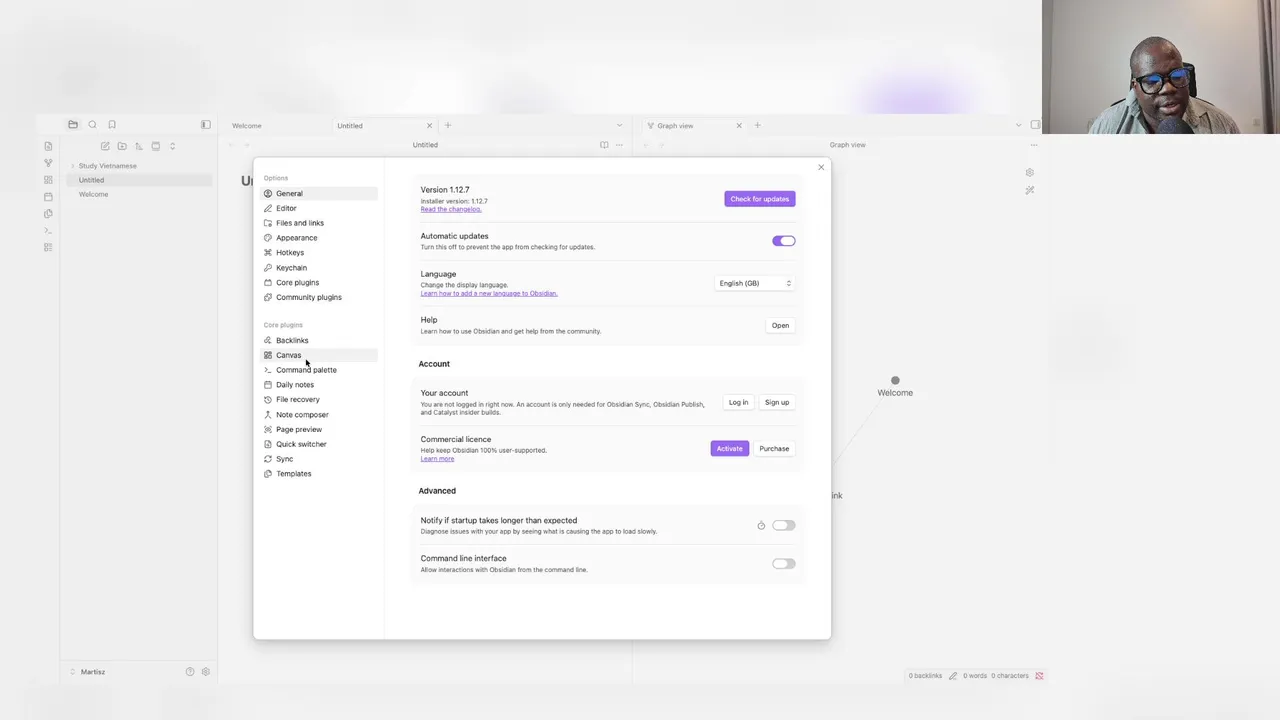Open Backlinks plugin settings
The height and width of the screenshot is (720, 1280).
pos(319,340)
